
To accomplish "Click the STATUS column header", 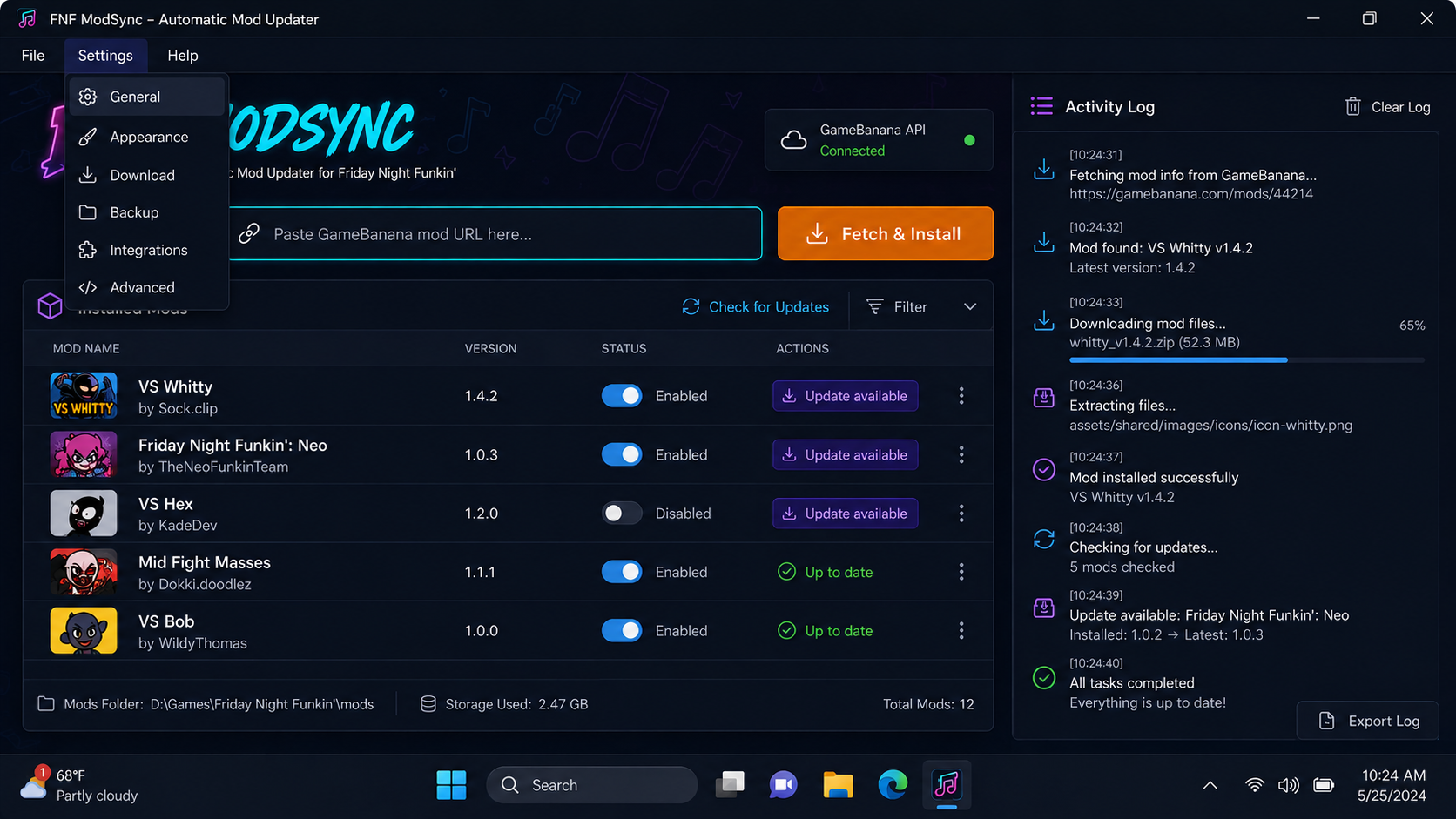I will [624, 348].
